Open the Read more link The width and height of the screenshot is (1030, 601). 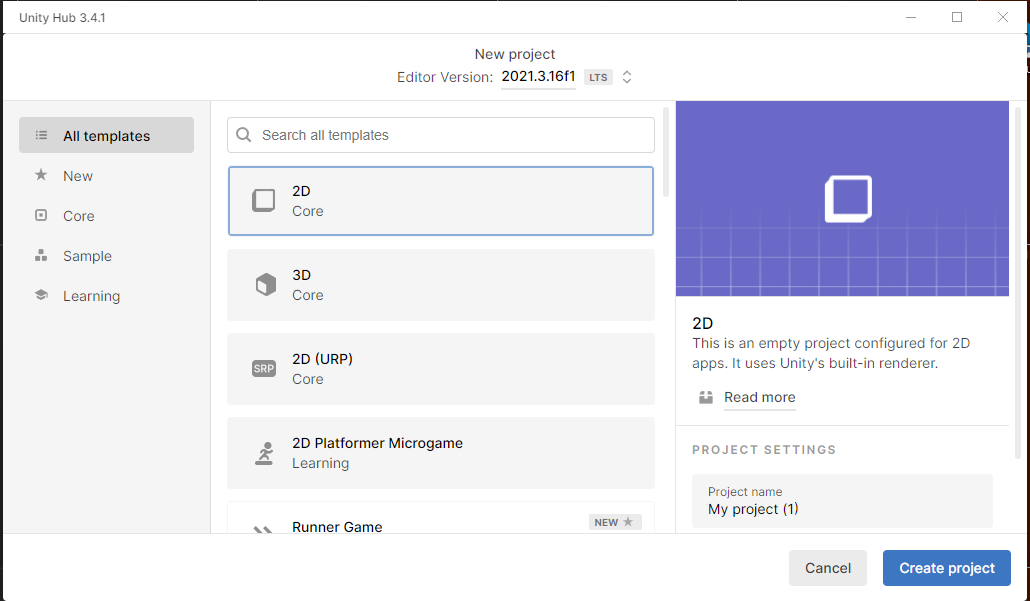(759, 397)
